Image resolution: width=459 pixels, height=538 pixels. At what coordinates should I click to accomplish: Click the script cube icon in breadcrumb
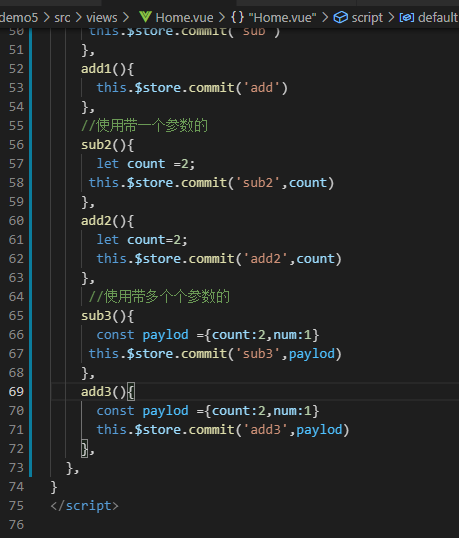pos(340,17)
